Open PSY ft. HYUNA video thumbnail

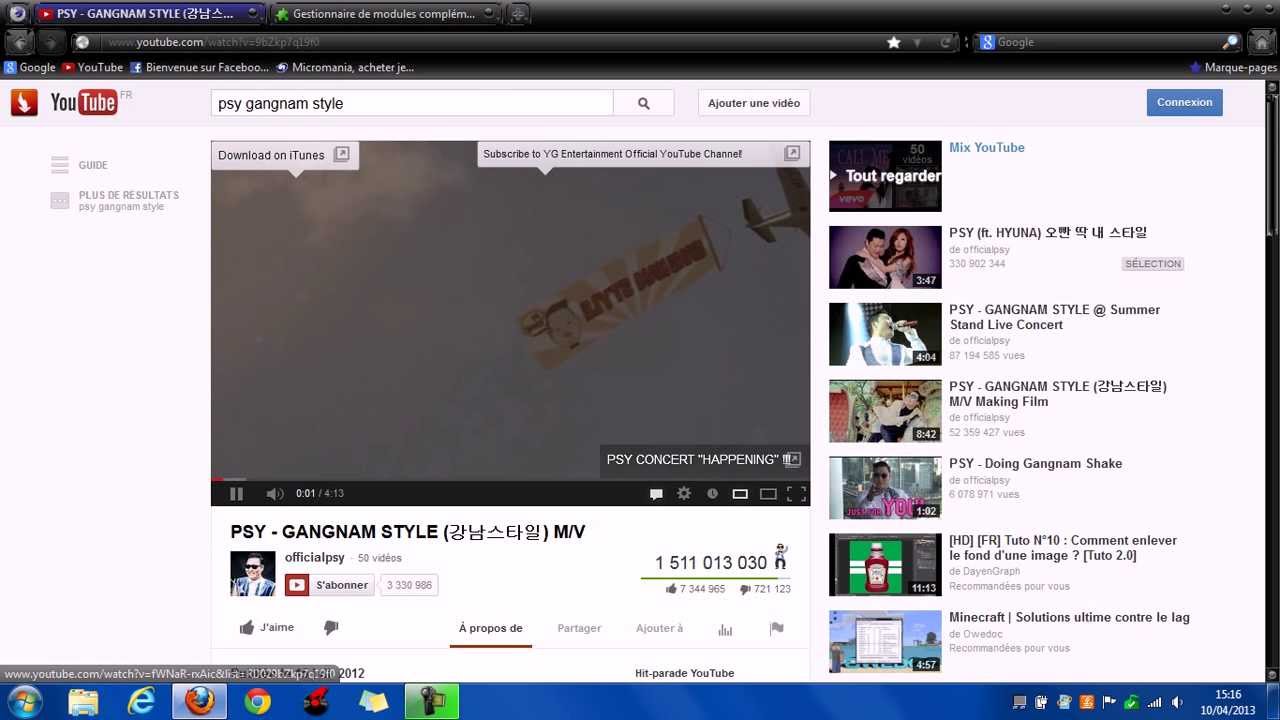(x=885, y=257)
